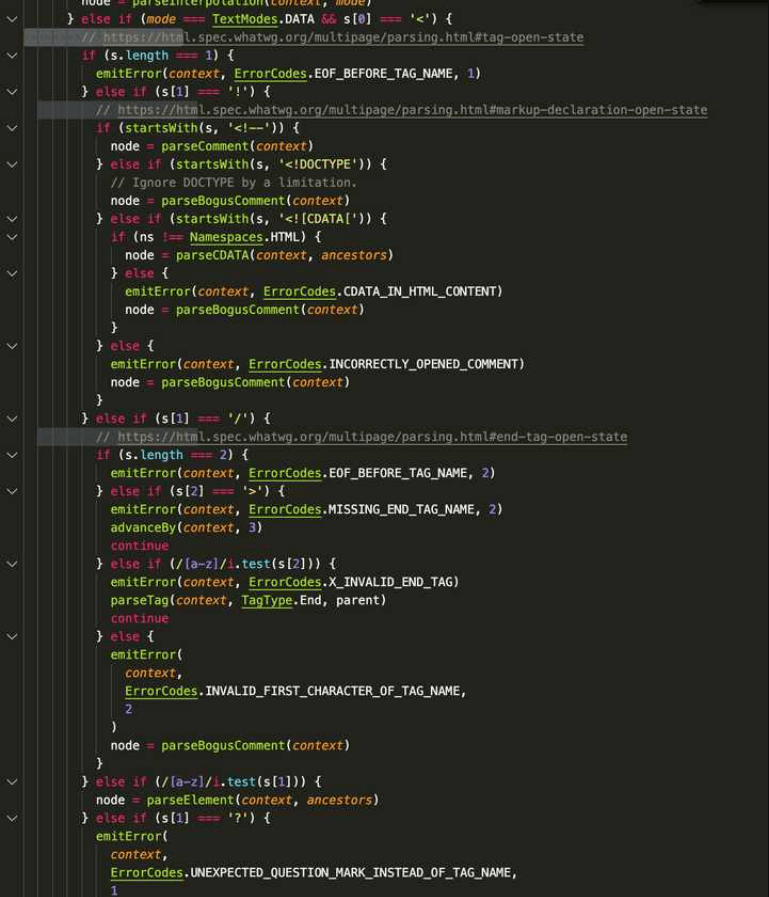Collapse the 'if (s.length === 1)' block

pos(12,55)
